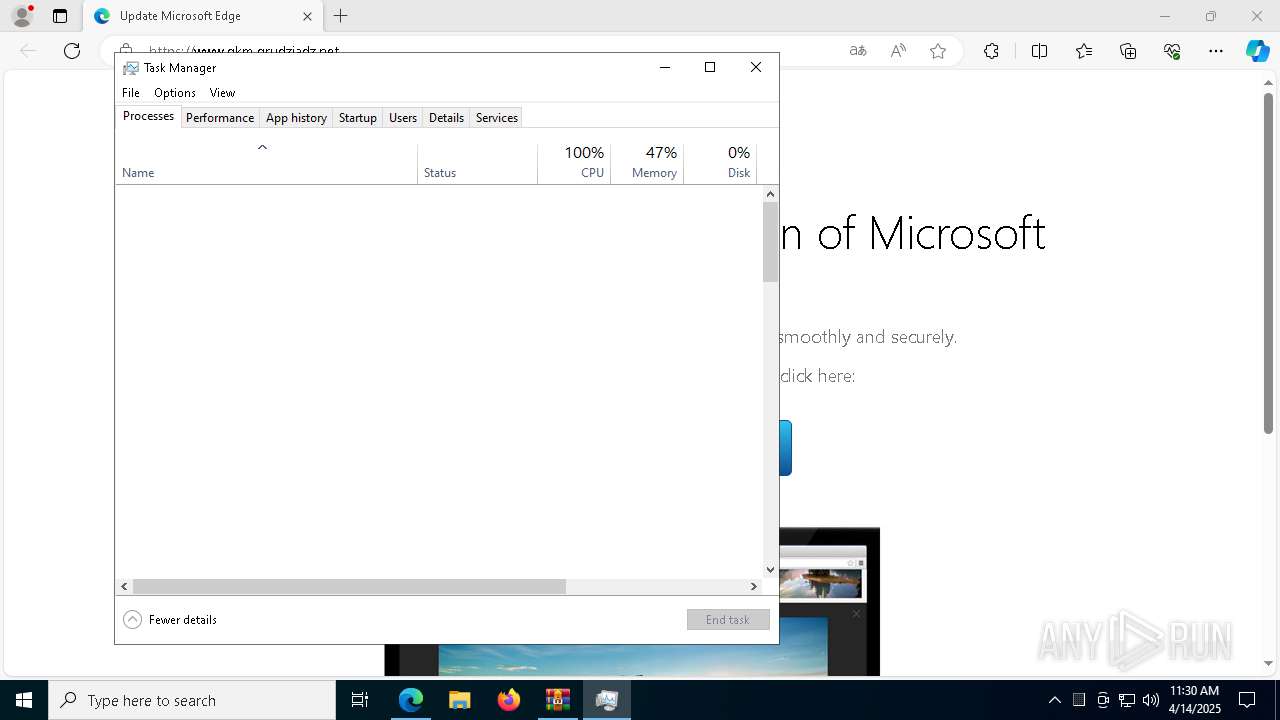This screenshot has height=720, width=1280.
Task: Open Edge tab actions menu icon
Action: click(x=60, y=16)
